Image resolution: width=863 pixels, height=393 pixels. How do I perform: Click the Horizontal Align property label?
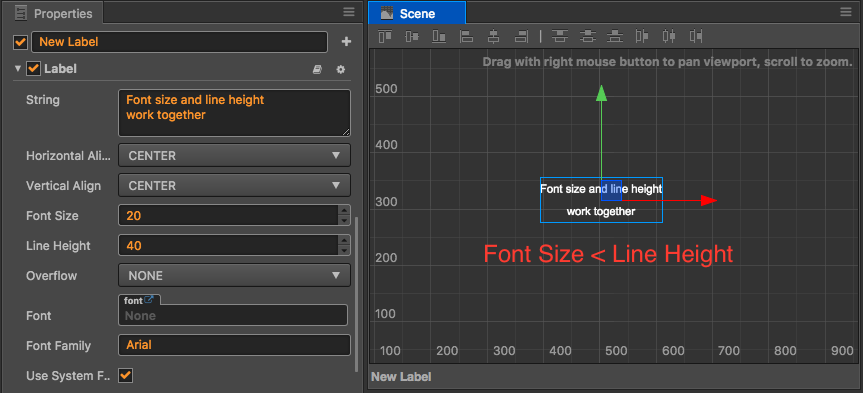point(68,156)
